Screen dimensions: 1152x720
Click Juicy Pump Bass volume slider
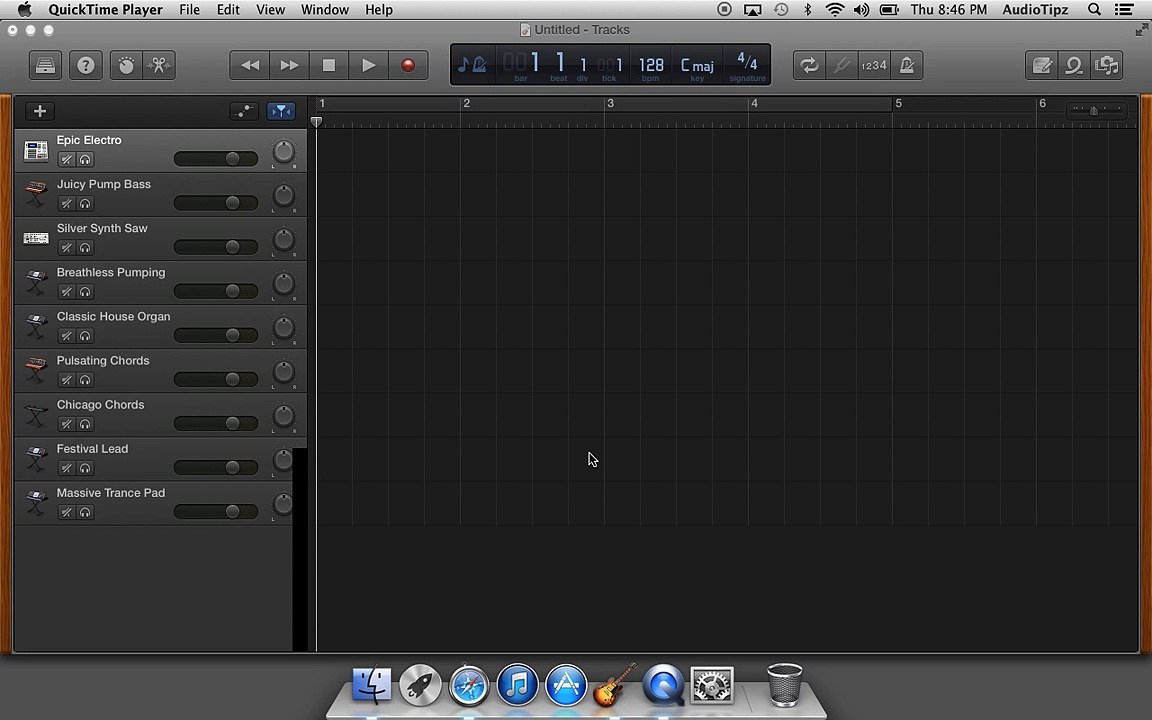click(216, 203)
